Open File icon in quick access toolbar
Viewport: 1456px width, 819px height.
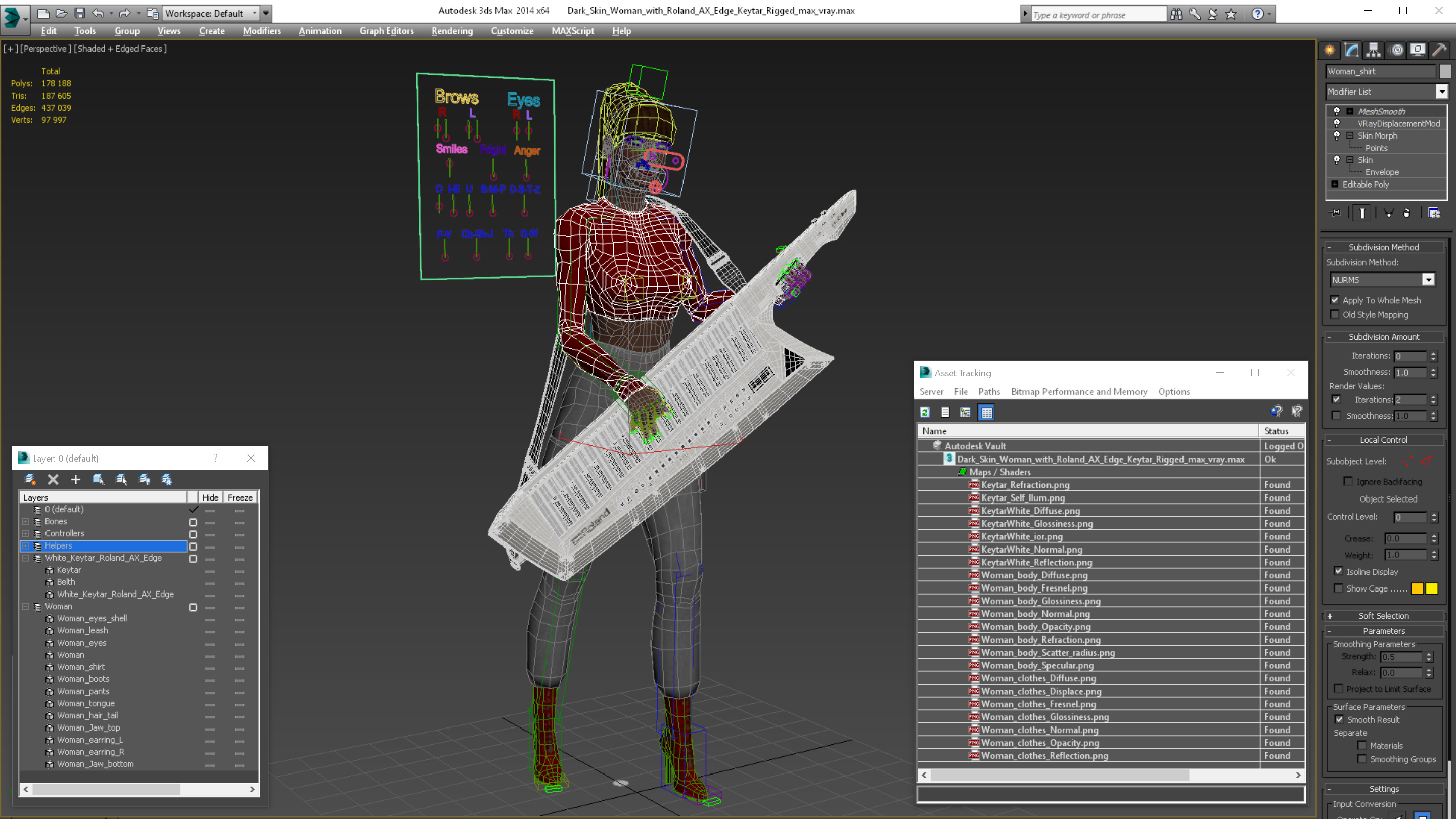(61, 13)
